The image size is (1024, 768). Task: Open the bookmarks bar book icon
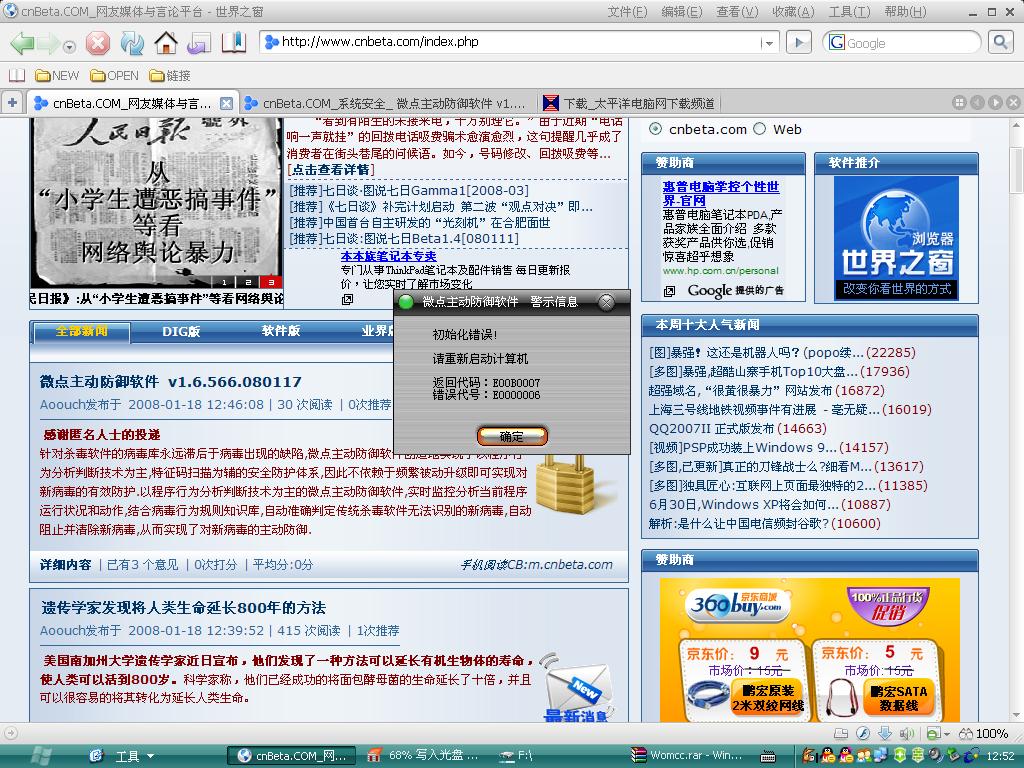(x=16, y=75)
